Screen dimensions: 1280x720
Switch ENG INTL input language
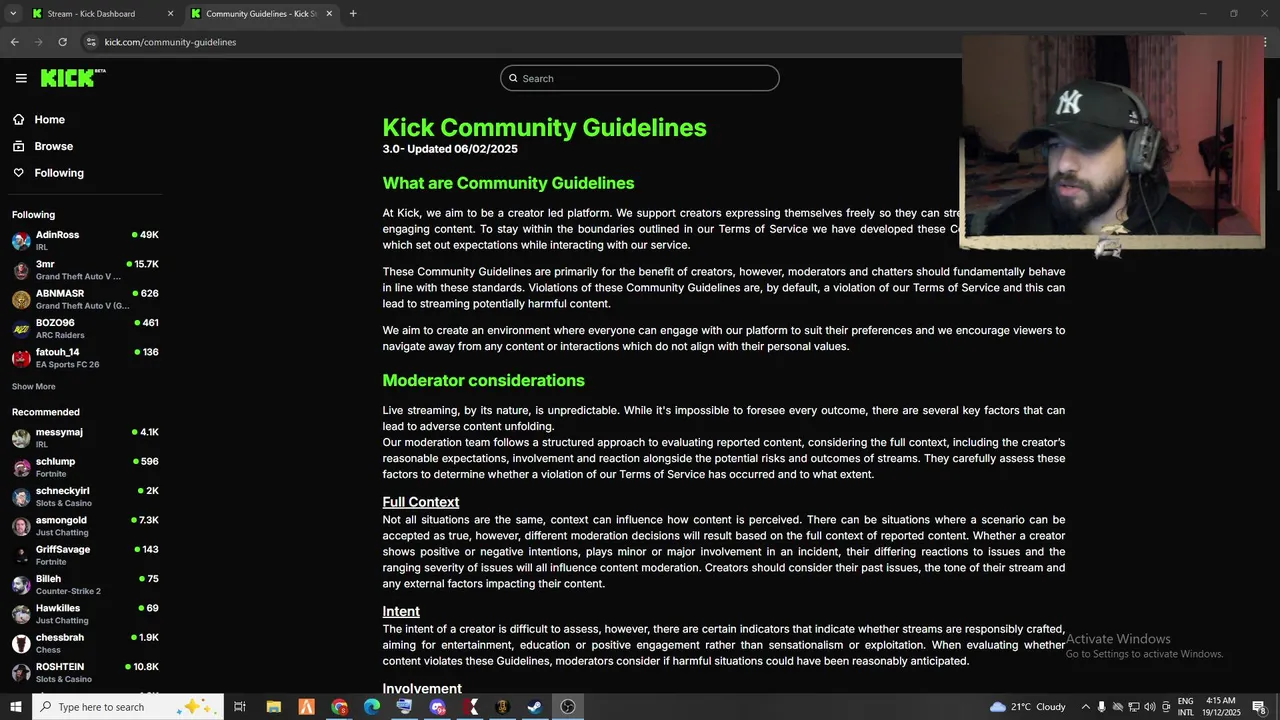click(x=1186, y=707)
